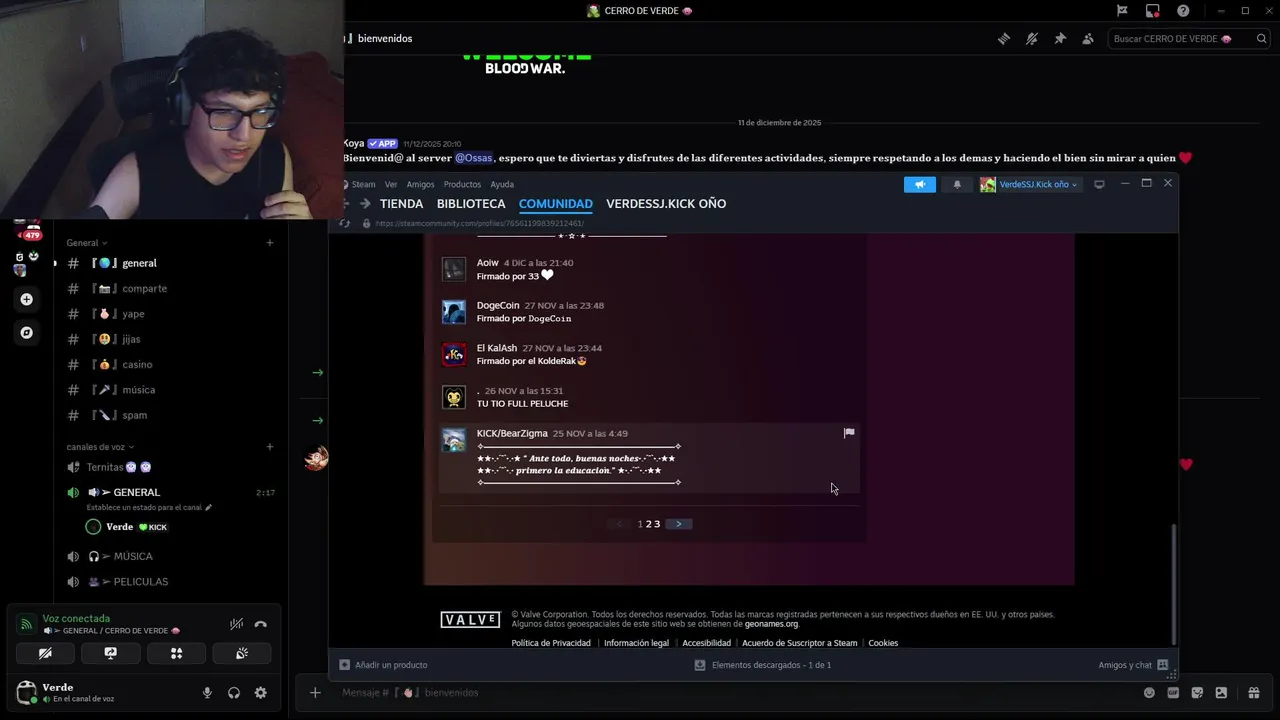Screen dimensions: 1280x720
Task: Open Discord threads icon in channel header
Action: (x=1004, y=39)
